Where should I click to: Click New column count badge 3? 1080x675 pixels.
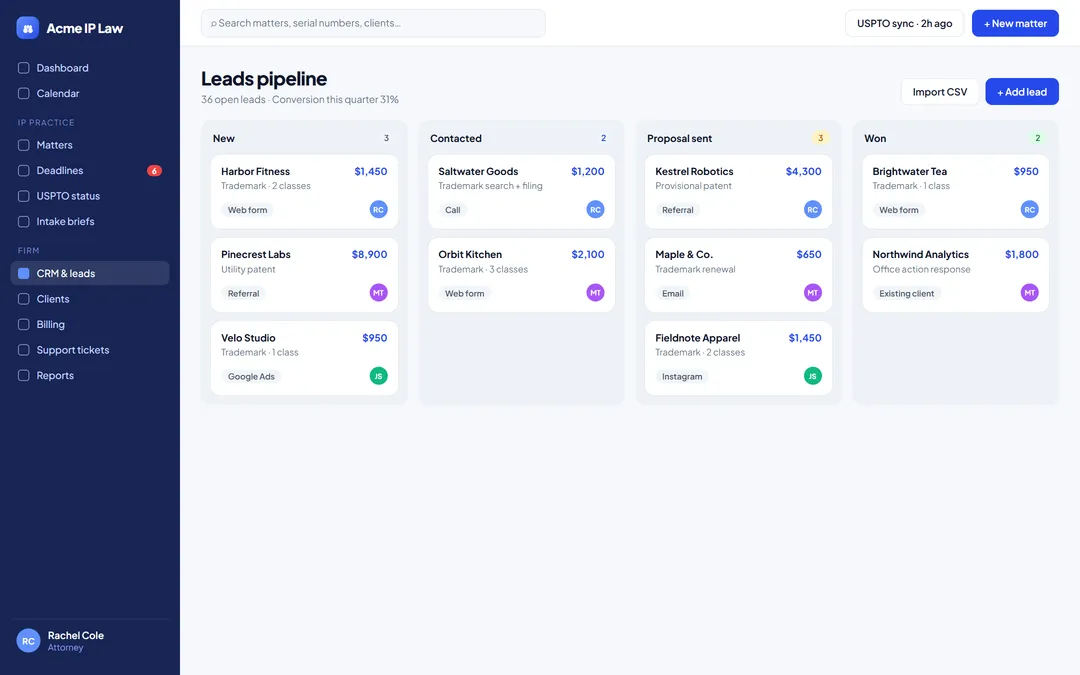coord(386,138)
